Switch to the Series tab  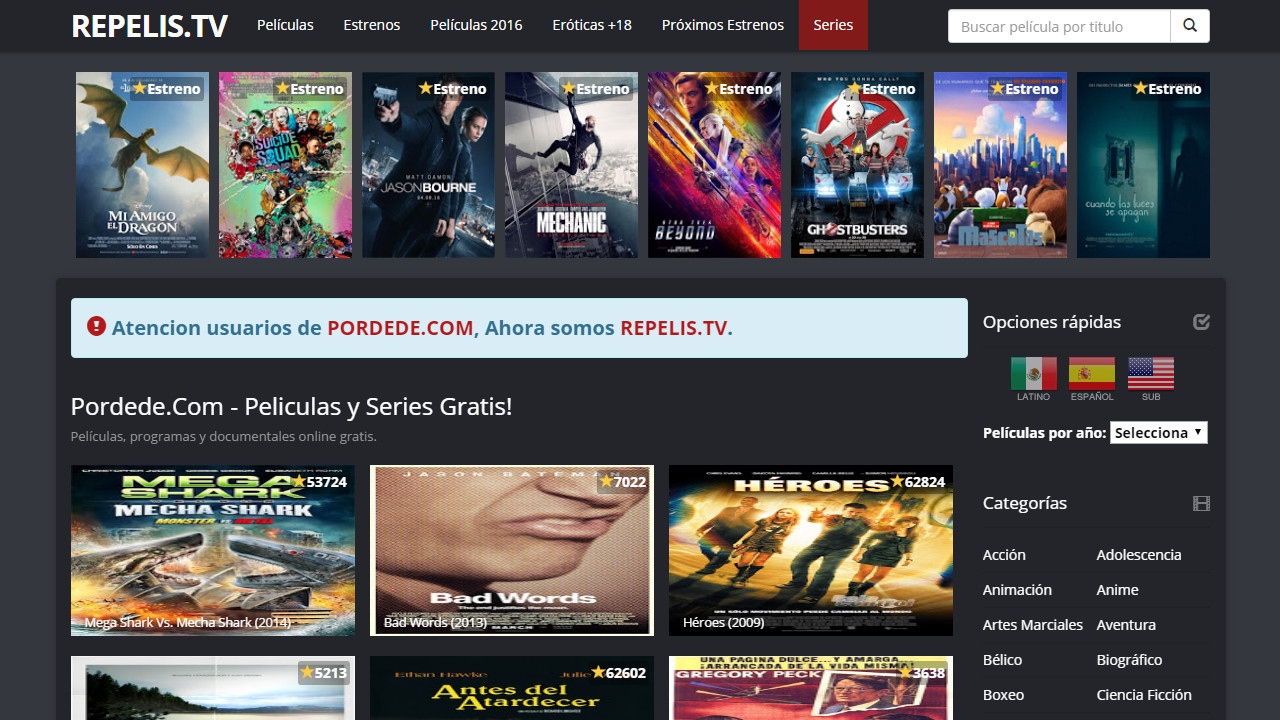pyautogui.click(x=833, y=25)
